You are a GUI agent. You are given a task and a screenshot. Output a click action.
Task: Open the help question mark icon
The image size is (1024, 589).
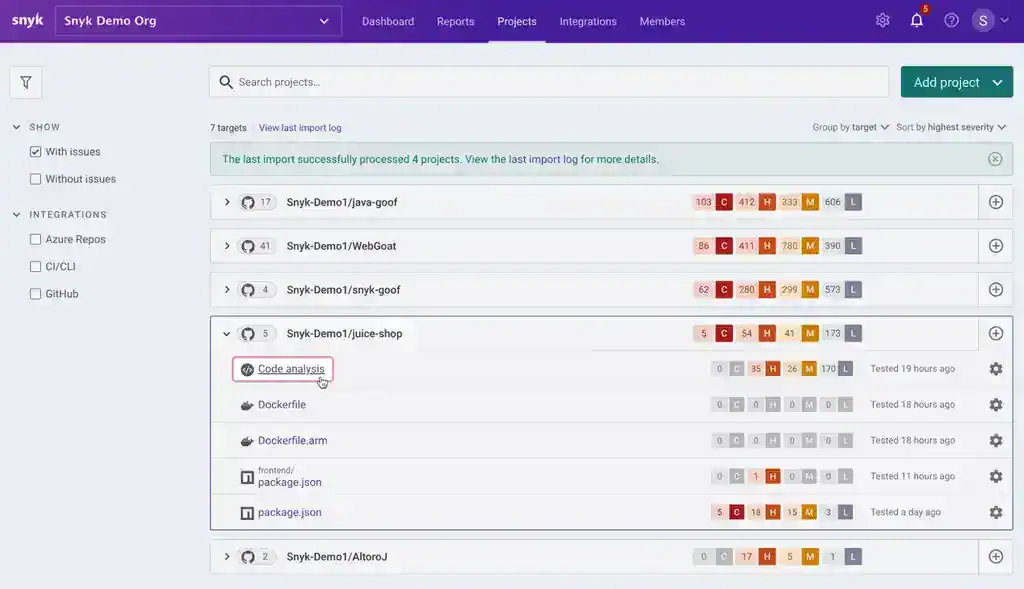click(951, 20)
